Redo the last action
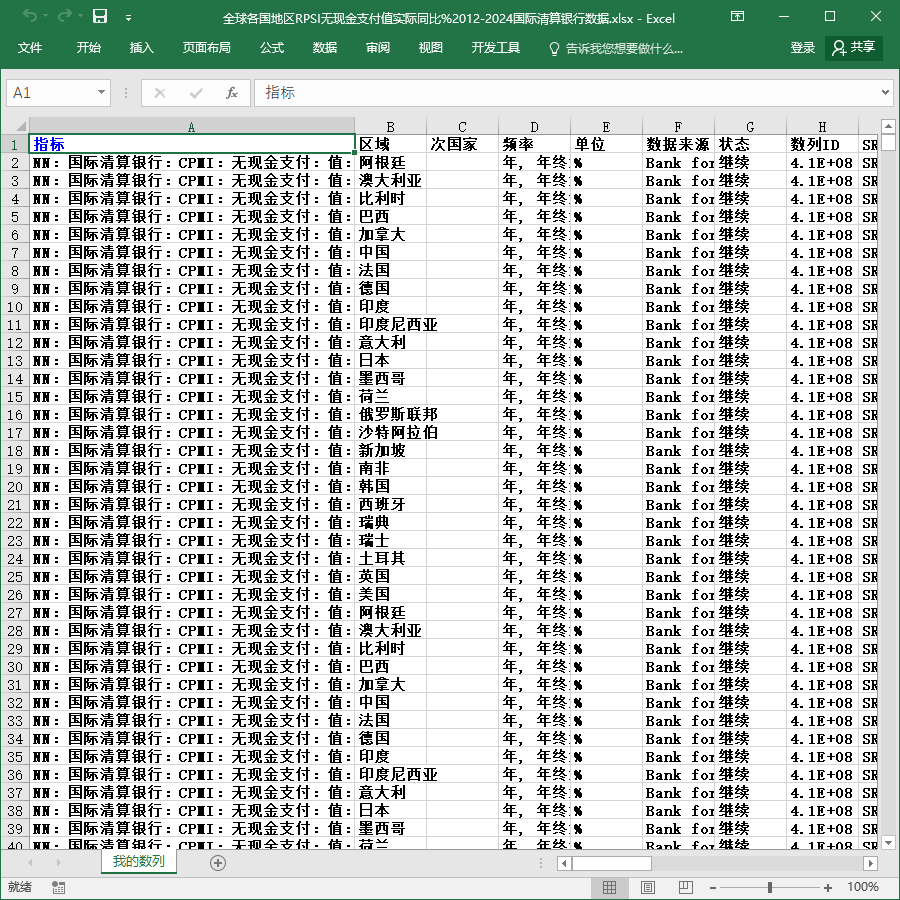The width and height of the screenshot is (900, 900). [x=65, y=16]
